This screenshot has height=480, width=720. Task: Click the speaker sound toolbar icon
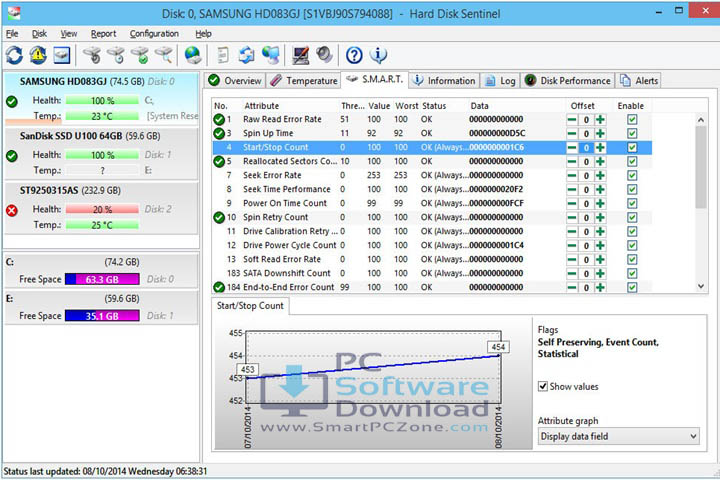(x=324, y=55)
